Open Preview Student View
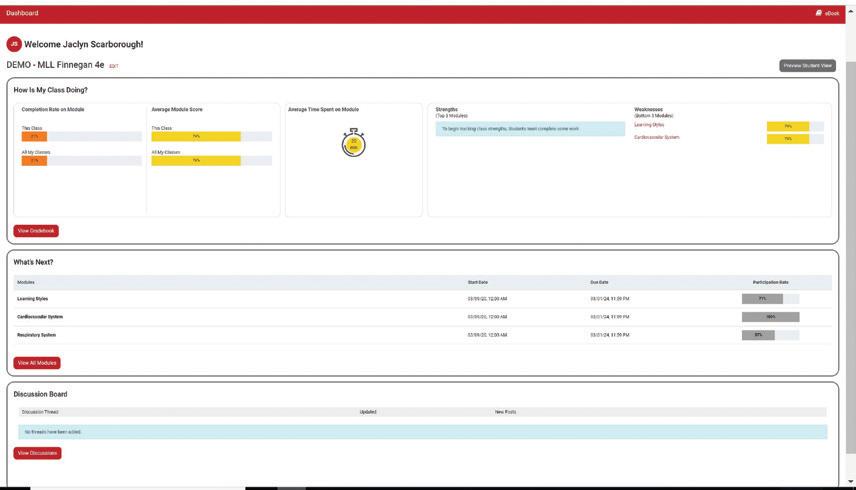 (807, 65)
